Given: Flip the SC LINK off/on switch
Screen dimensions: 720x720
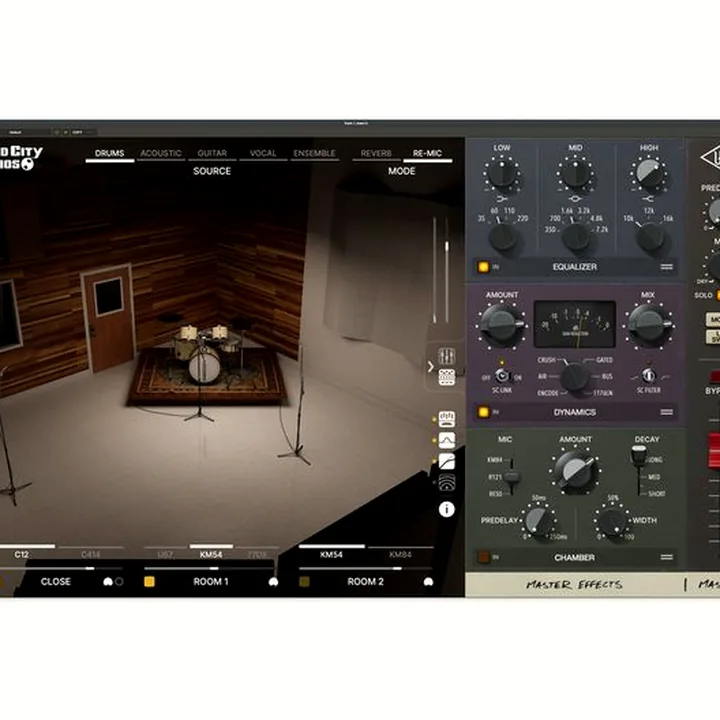Looking at the screenshot, I should click(502, 377).
